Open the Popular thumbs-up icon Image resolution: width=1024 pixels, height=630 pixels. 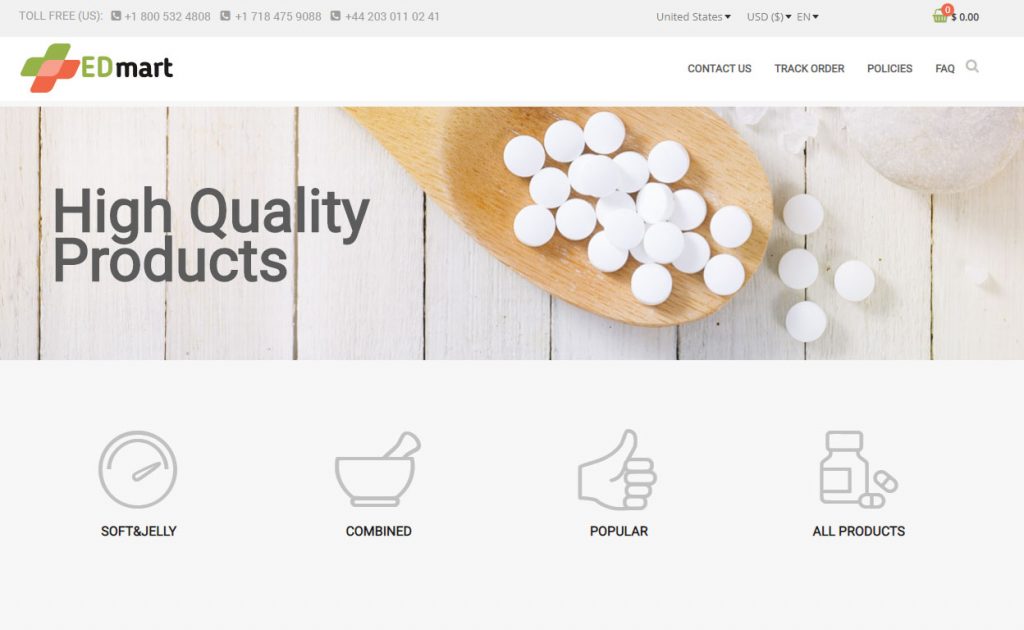pyautogui.click(x=618, y=469)
